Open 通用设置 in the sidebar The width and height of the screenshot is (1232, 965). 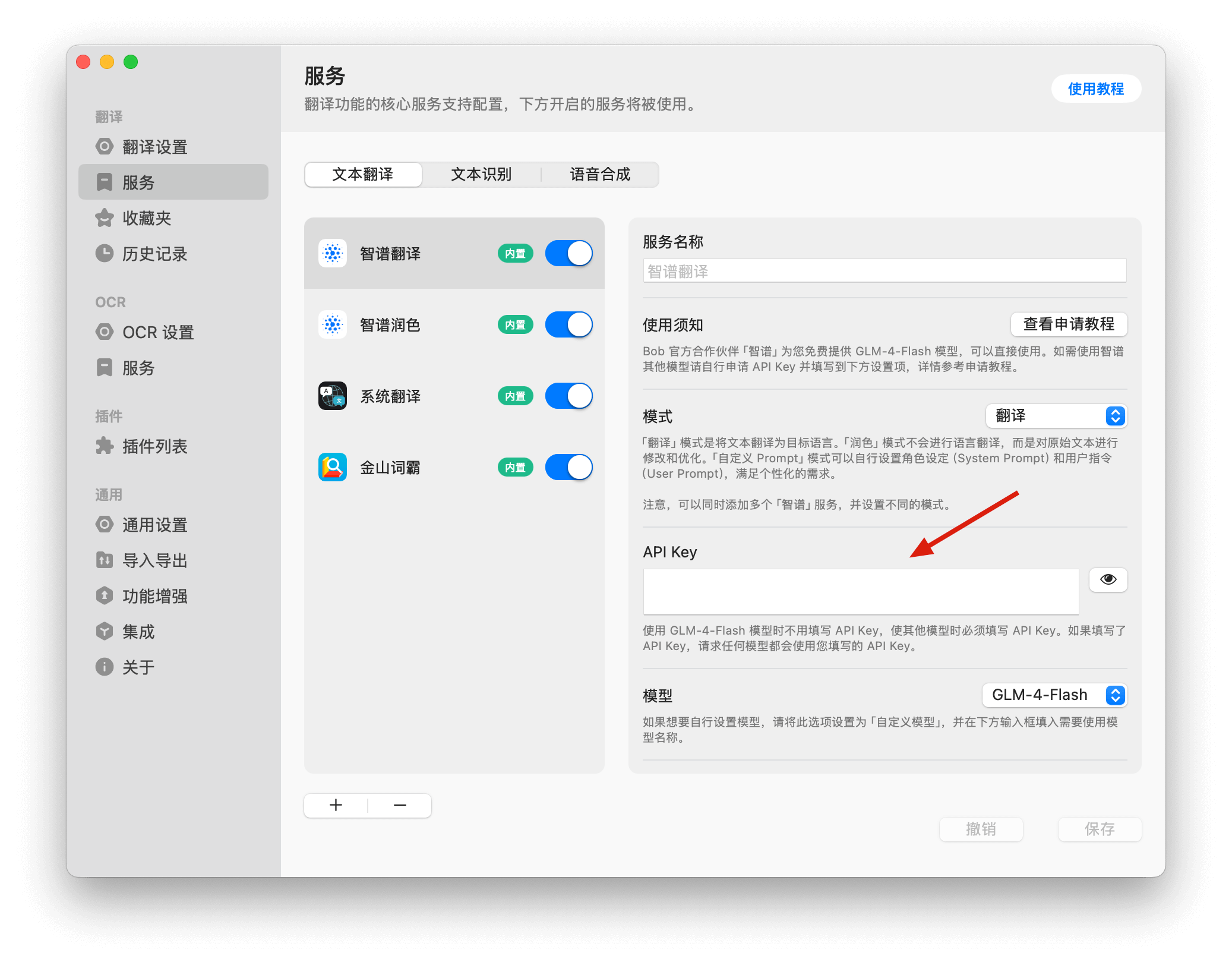pyautogui.click(x=172, y=525)
